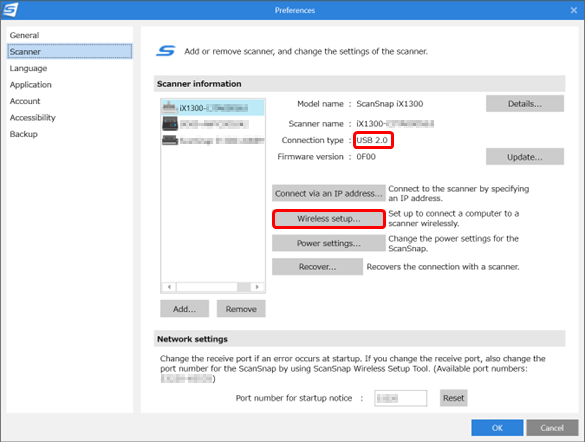Click the firmware version 0F00 value
This screenshot has height=442, width=585.
[366, 157]
